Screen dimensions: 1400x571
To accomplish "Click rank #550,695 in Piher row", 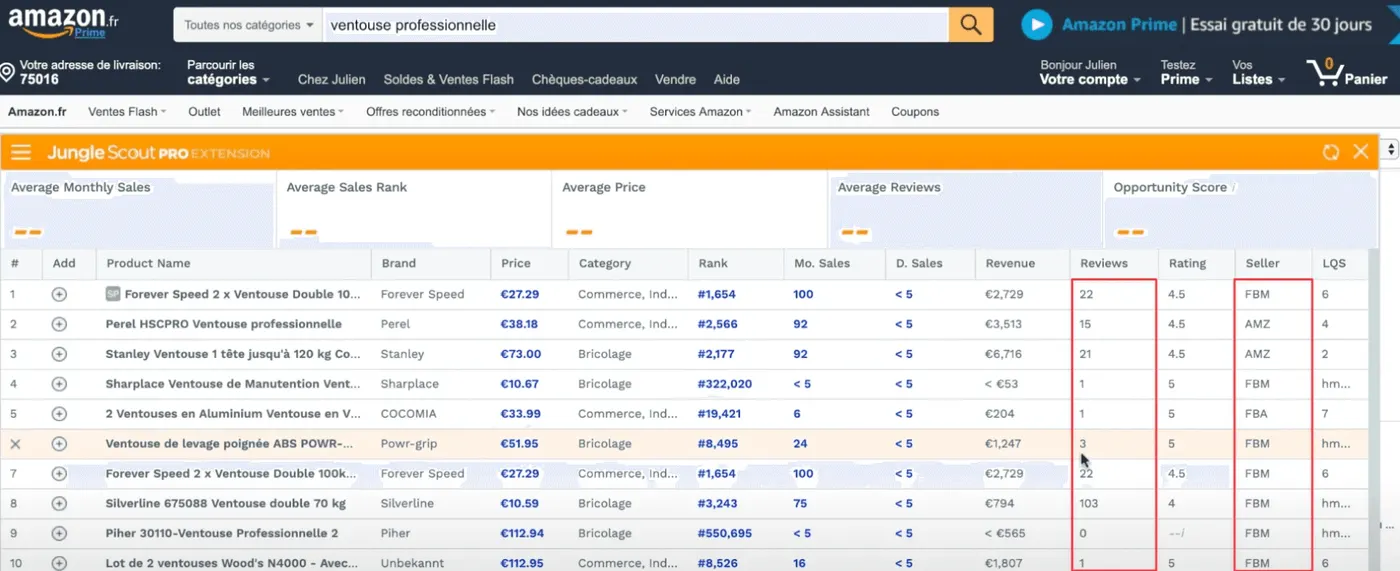I will [725, 534].
